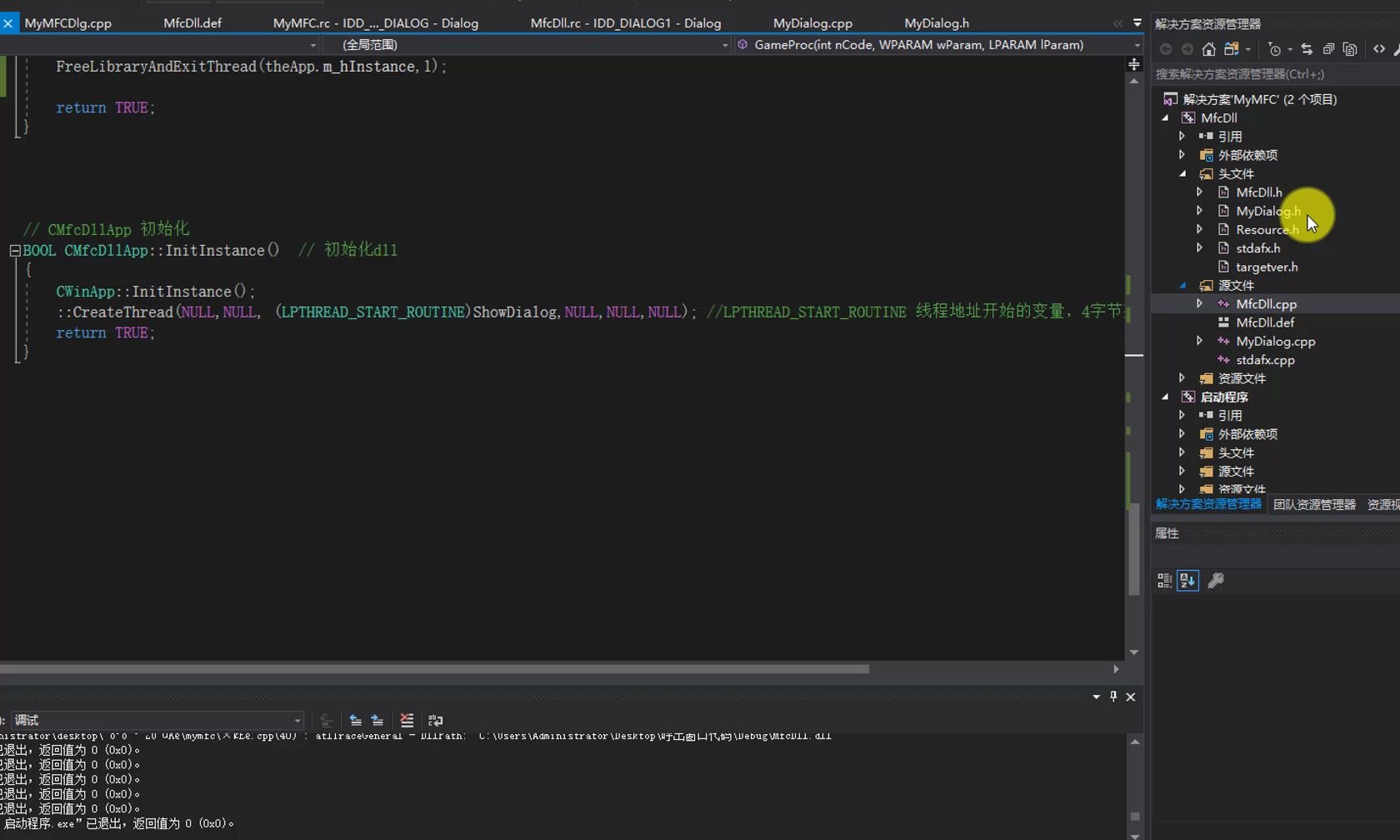Open output pane window position menu arrow
Viewport: 1400px width, 840px height.
[x=1097, y=697]
